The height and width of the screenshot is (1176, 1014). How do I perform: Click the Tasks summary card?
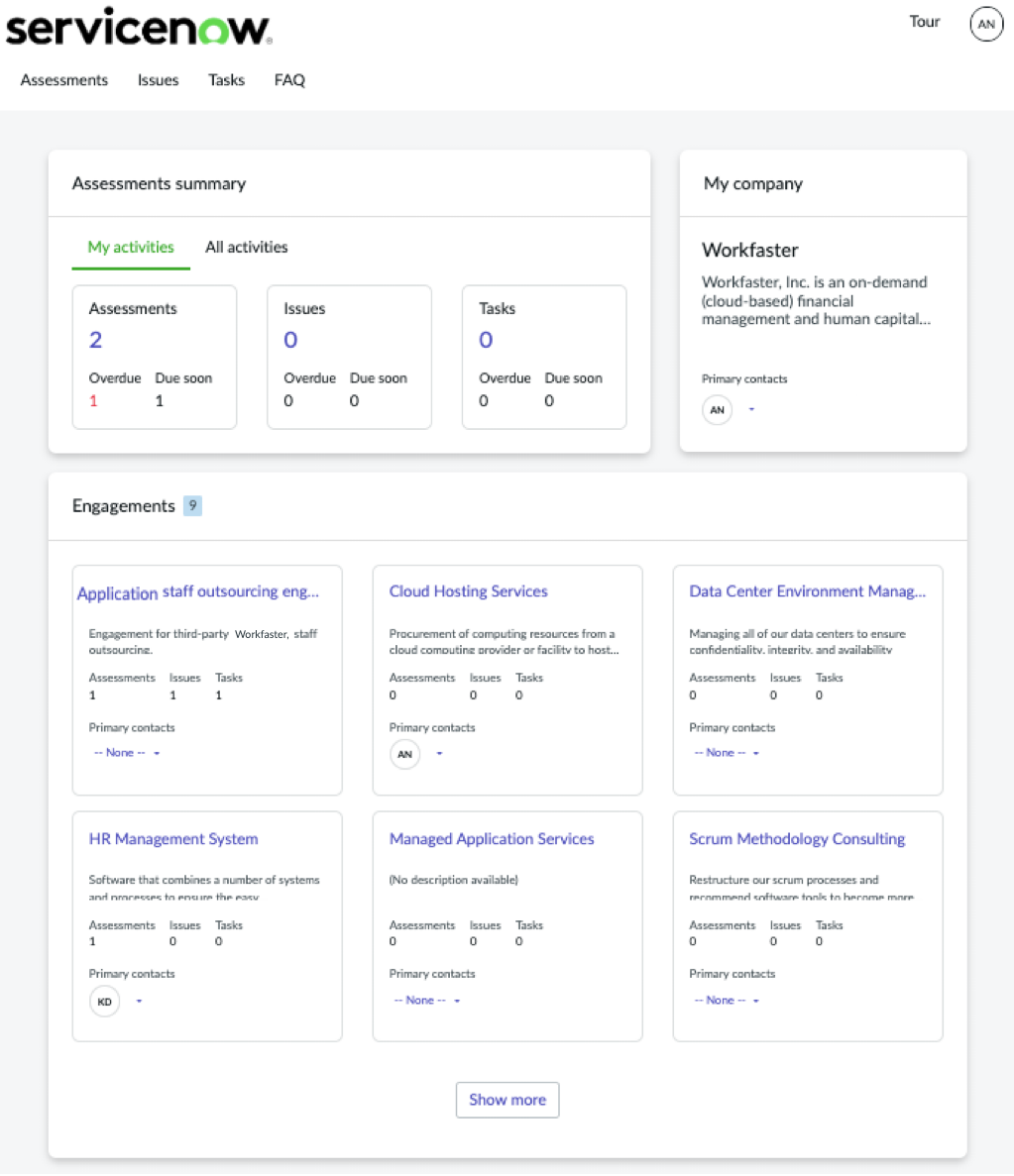pos(544,357)
